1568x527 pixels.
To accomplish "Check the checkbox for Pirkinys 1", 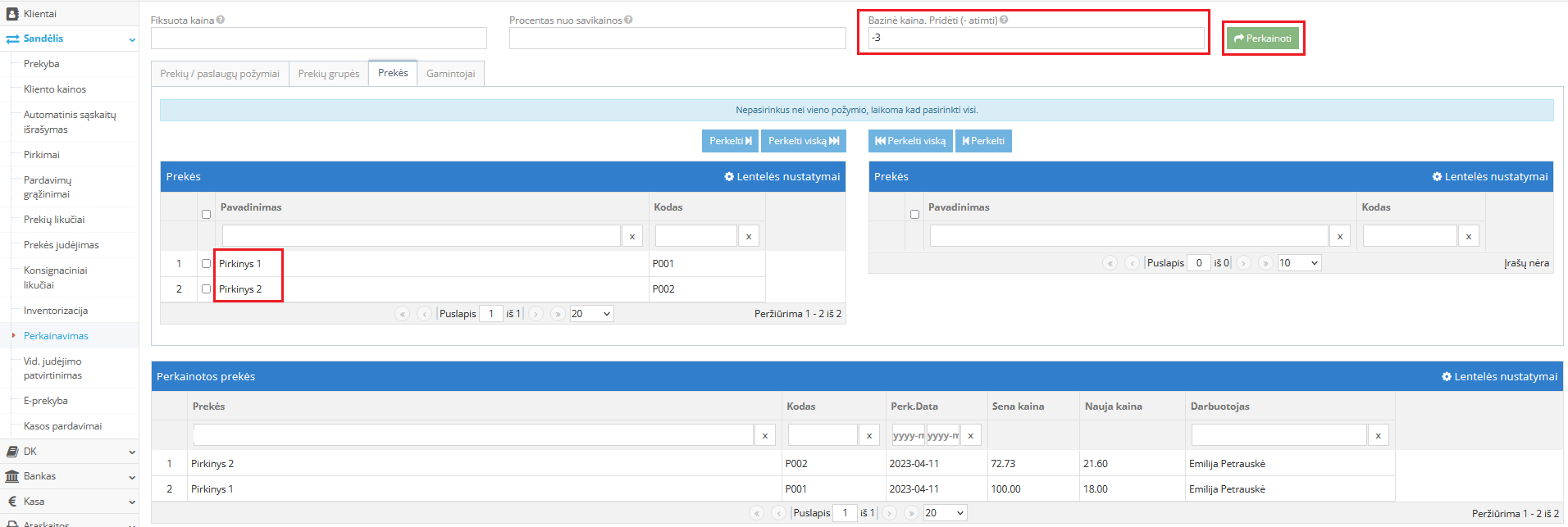I will click(x=206, y=264).
